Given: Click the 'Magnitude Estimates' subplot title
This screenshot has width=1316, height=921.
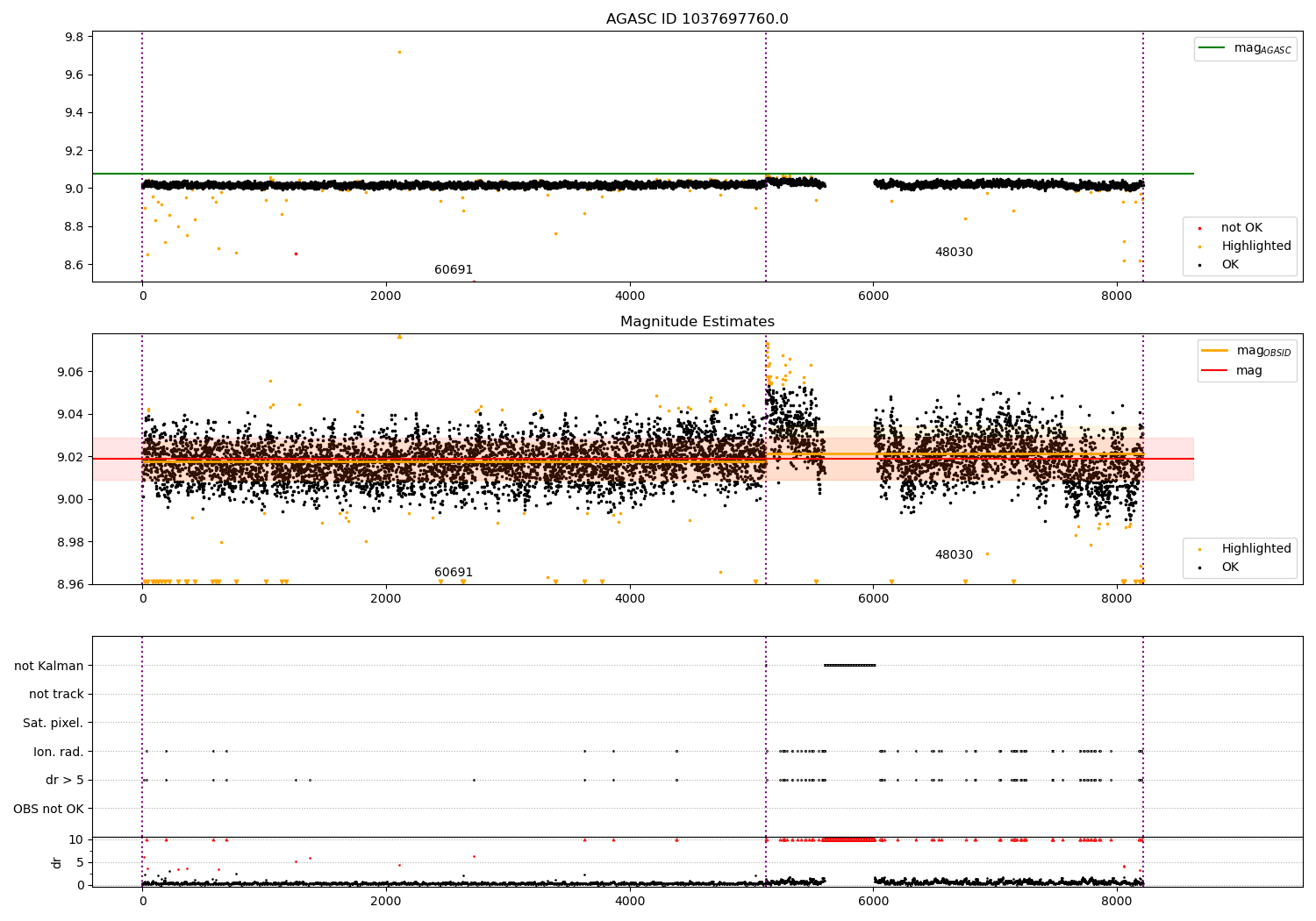Looking at the screenshot, I should click(697, 322).
